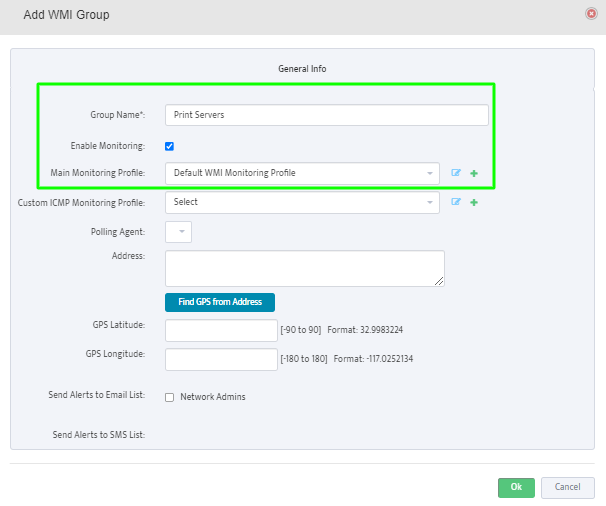Tick the Network Admins email list checkbox
Screen dimensions: 606x506
coord(169,397)
